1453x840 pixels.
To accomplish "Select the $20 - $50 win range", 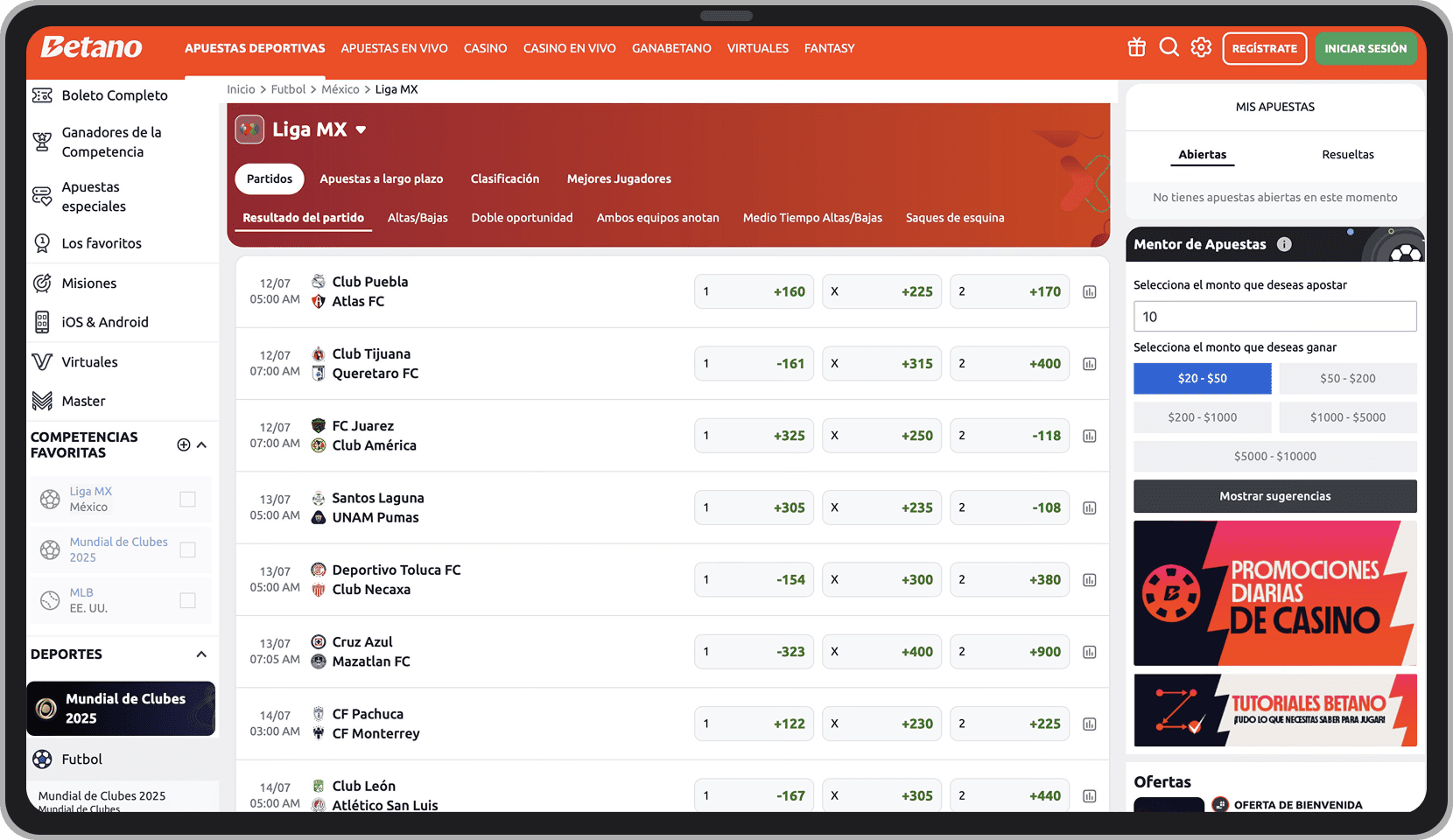I will point(1203,379).
